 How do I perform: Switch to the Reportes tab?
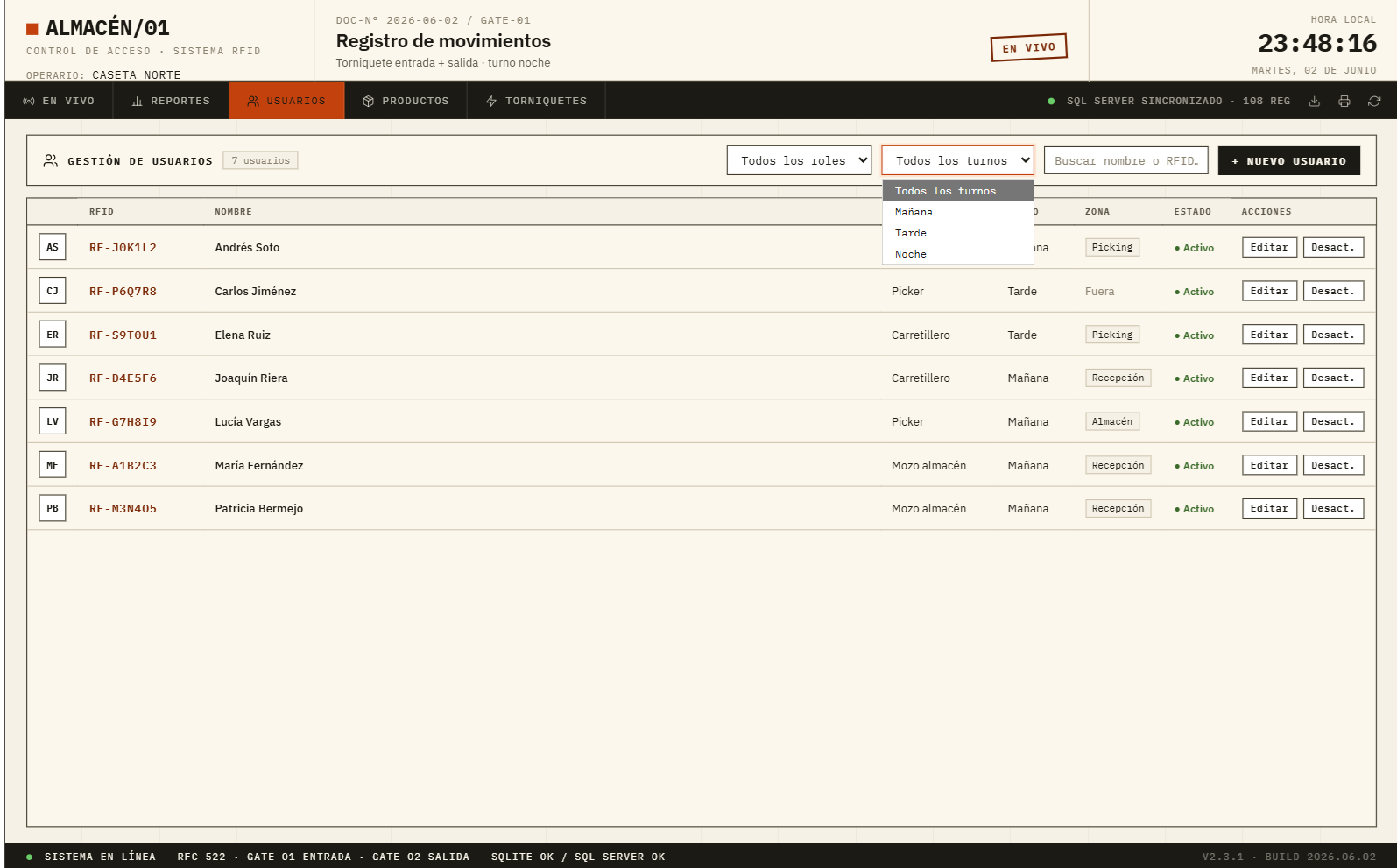pyautogui.click(x=171, y=101)
